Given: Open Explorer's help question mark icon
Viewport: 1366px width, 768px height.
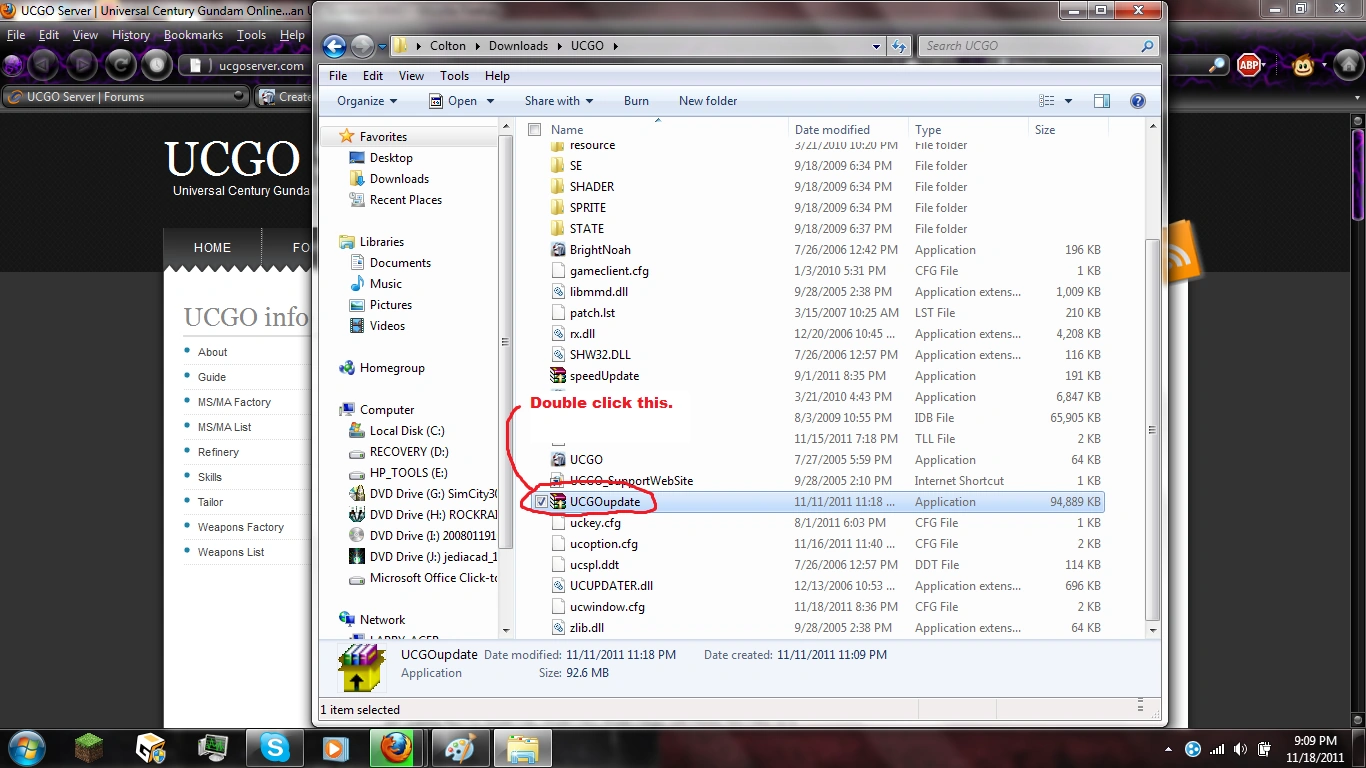Looking at the screenshot, I should pos(1137,101).
